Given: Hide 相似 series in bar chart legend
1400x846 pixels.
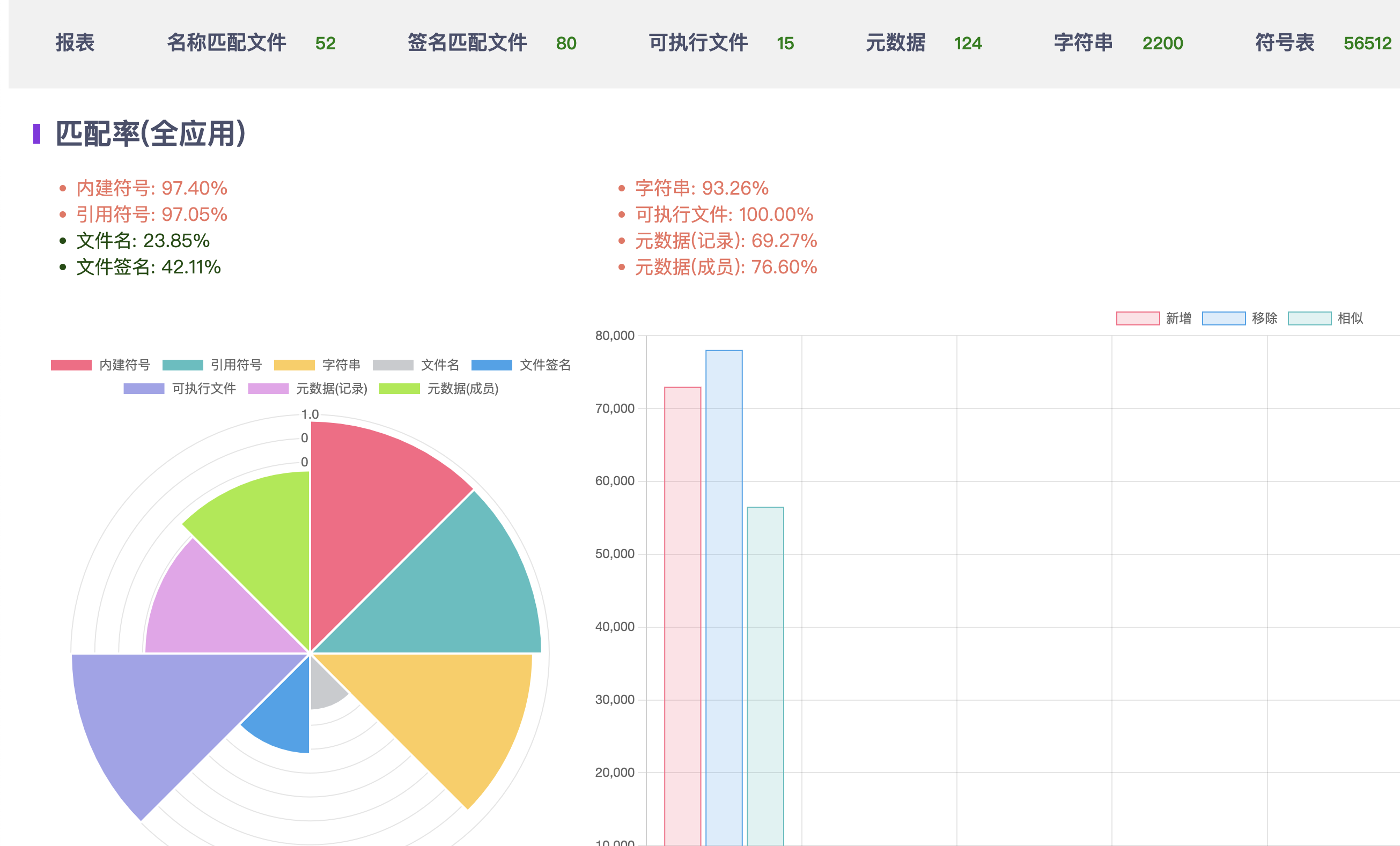Looking at the screenshot, I should pos(1325,318).
